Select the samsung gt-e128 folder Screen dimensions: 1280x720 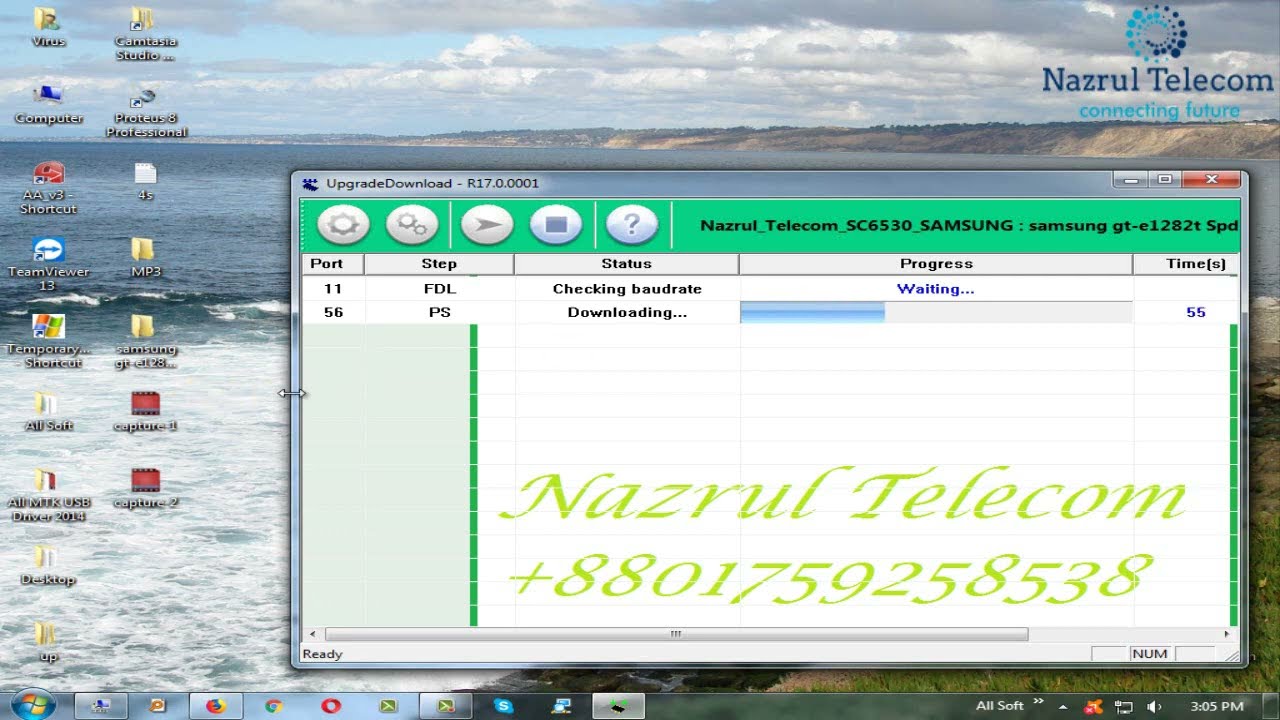pyautogui.click(x=145, y=341)
